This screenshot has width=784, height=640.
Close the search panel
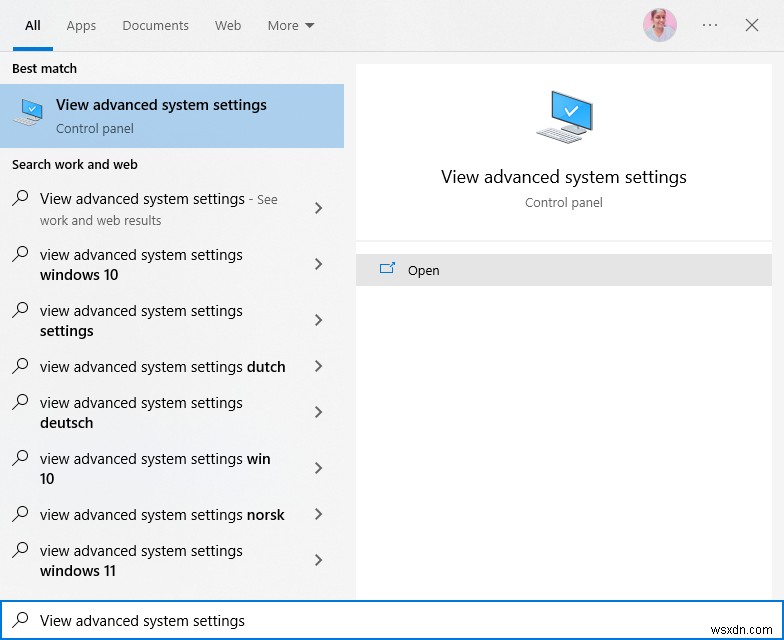point(752,25)
